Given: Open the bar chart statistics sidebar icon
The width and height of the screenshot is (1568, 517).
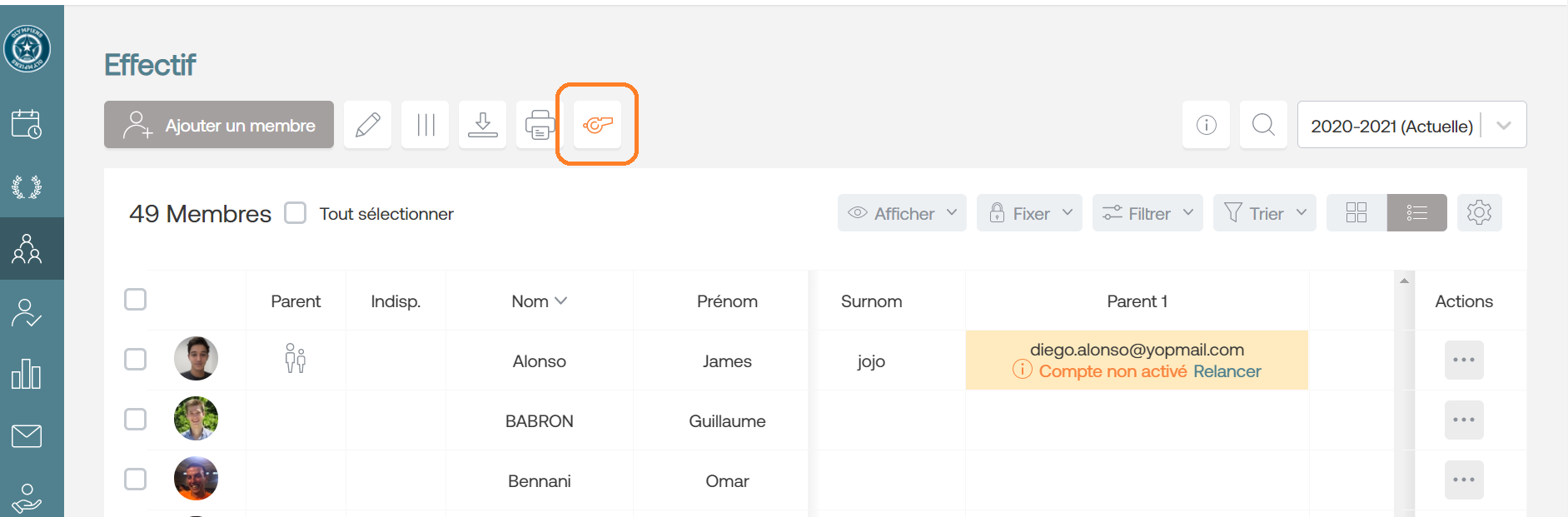Looking at the screenshot, I should click(x=27, y=374).
